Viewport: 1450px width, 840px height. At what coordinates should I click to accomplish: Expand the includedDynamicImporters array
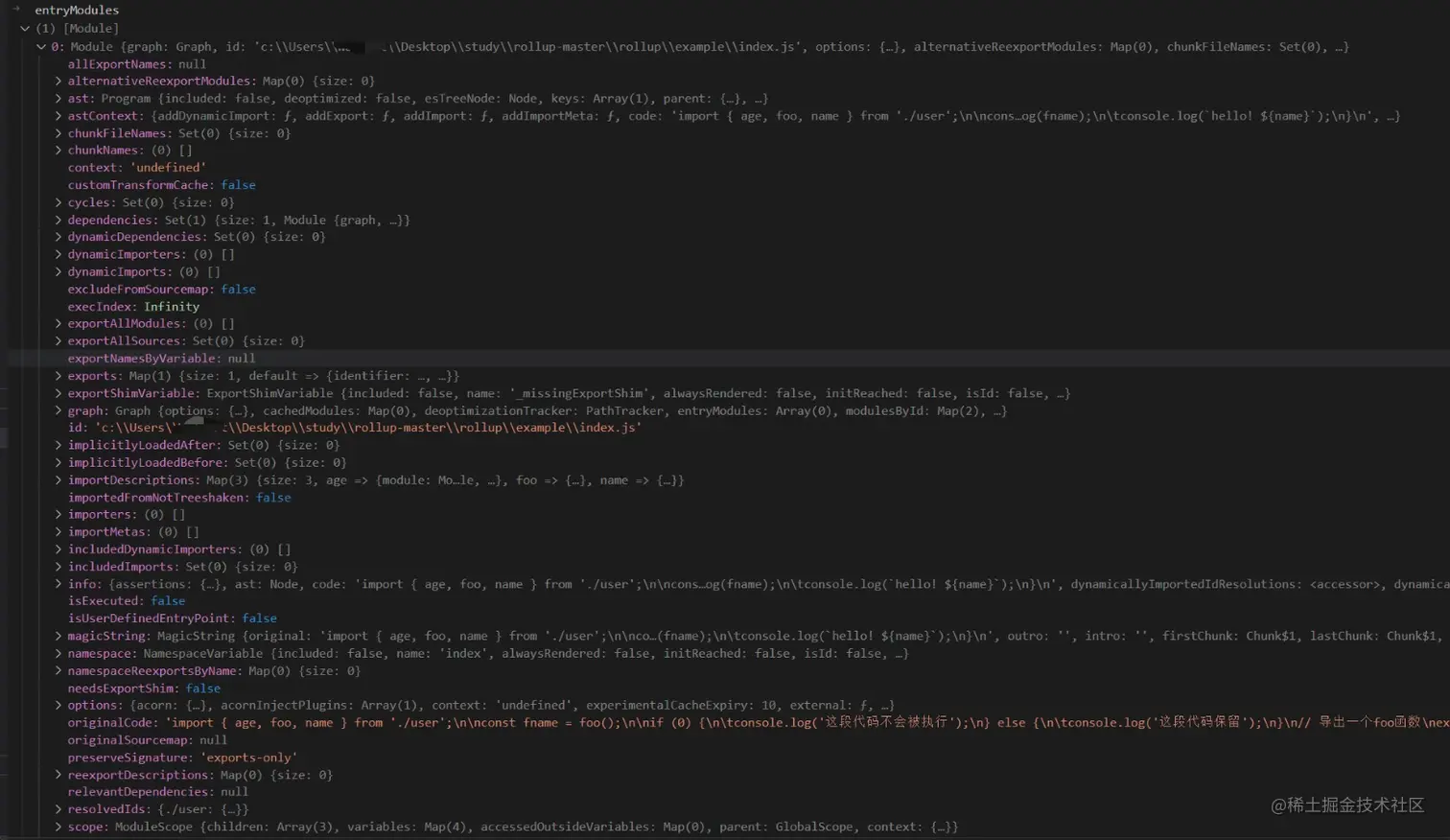(58, 549)
